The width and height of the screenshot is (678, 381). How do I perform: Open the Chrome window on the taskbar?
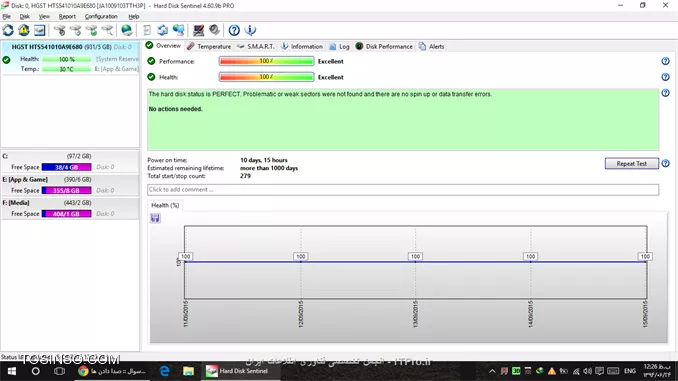point(112,371)
